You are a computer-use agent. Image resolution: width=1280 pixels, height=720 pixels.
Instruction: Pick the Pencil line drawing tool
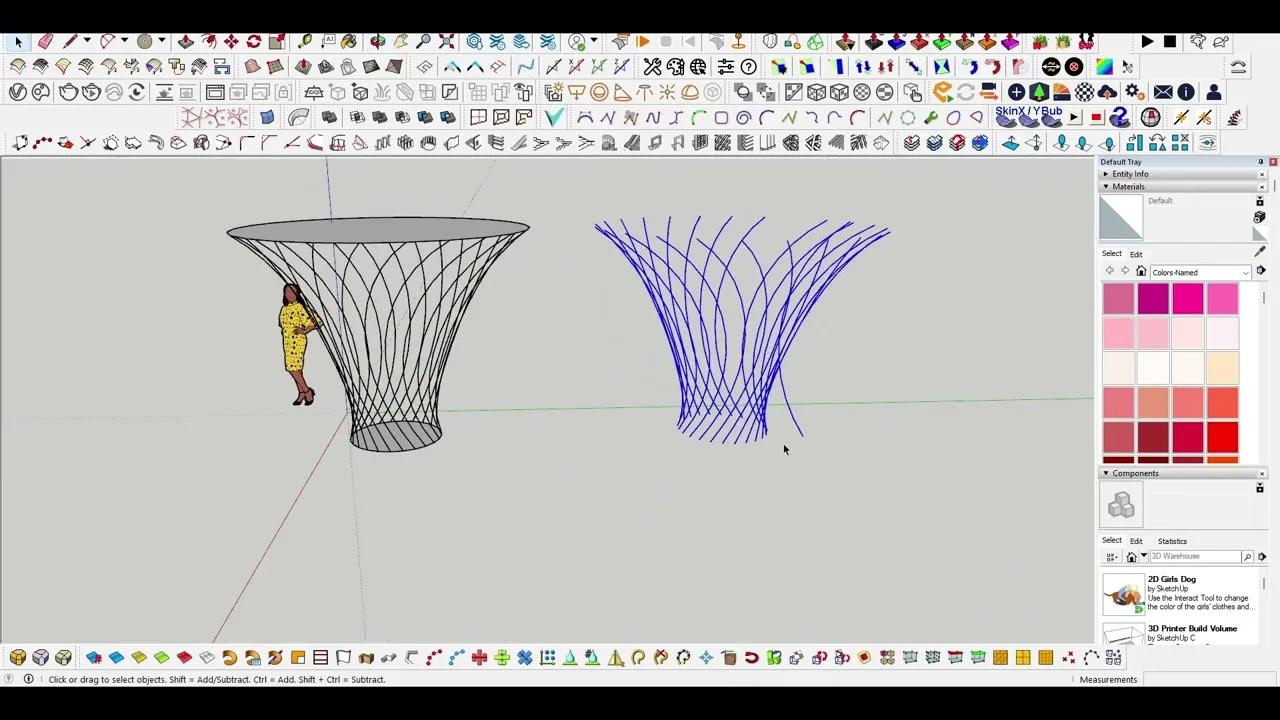pos(70,41)
